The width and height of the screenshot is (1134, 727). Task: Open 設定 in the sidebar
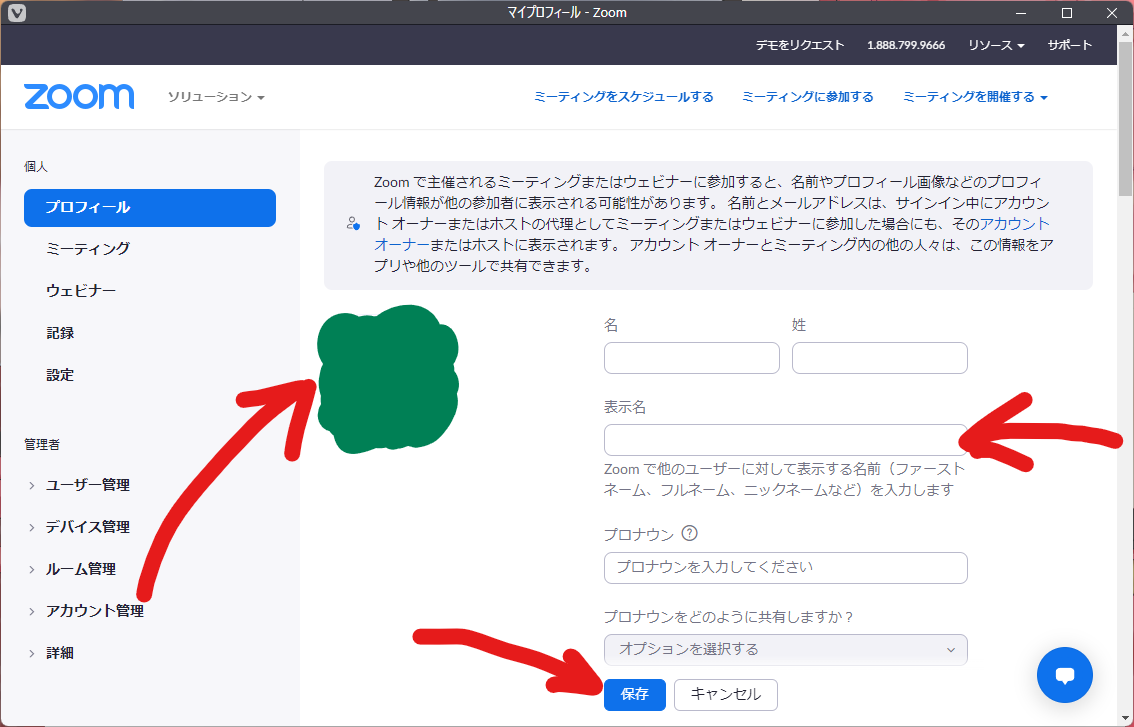tap(60, 375)
